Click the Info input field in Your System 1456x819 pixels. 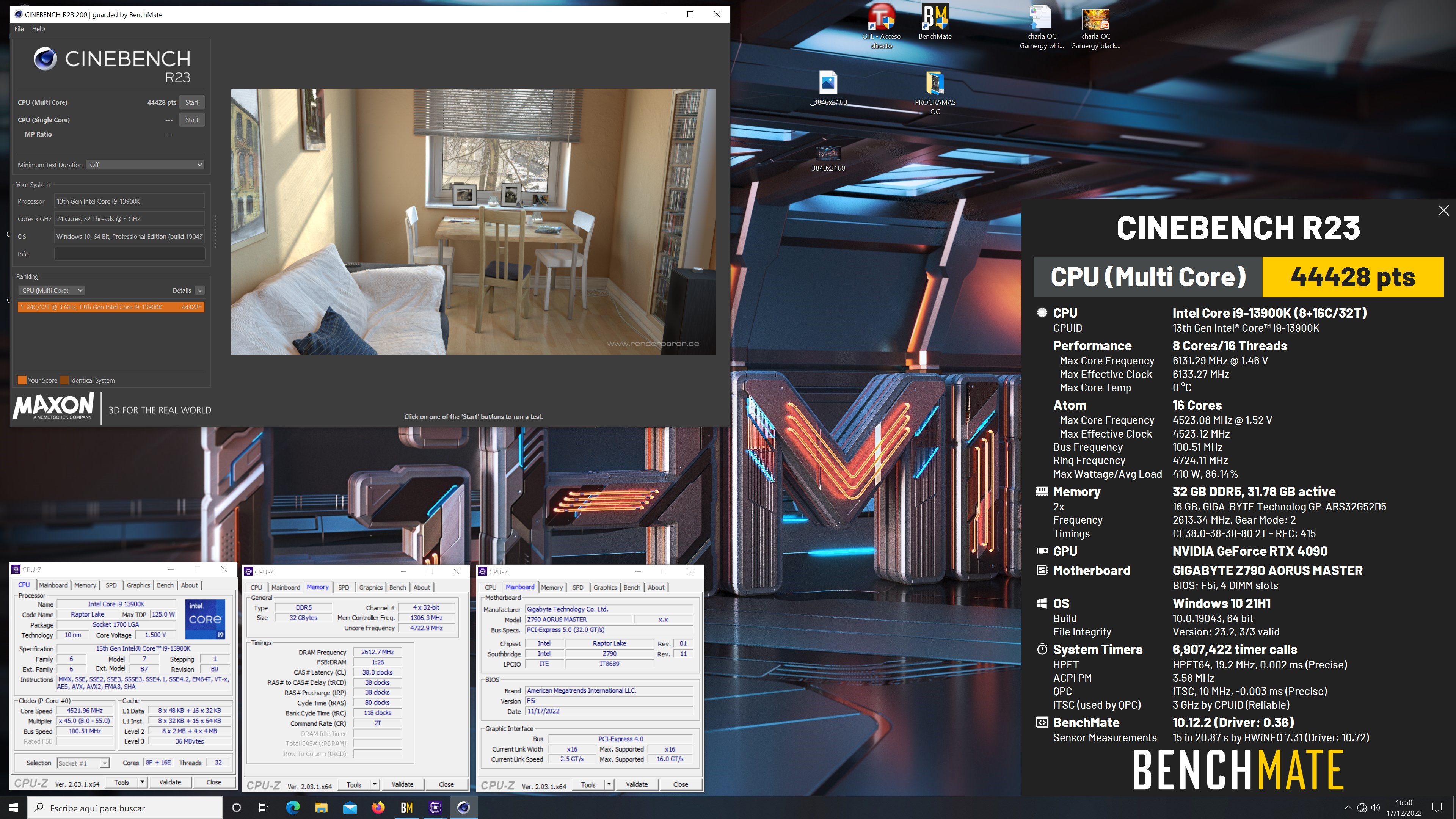click(129, 254)
